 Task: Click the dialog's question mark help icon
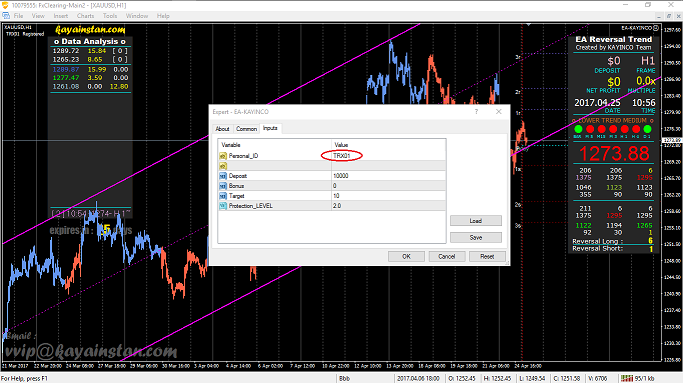(477, 112)
